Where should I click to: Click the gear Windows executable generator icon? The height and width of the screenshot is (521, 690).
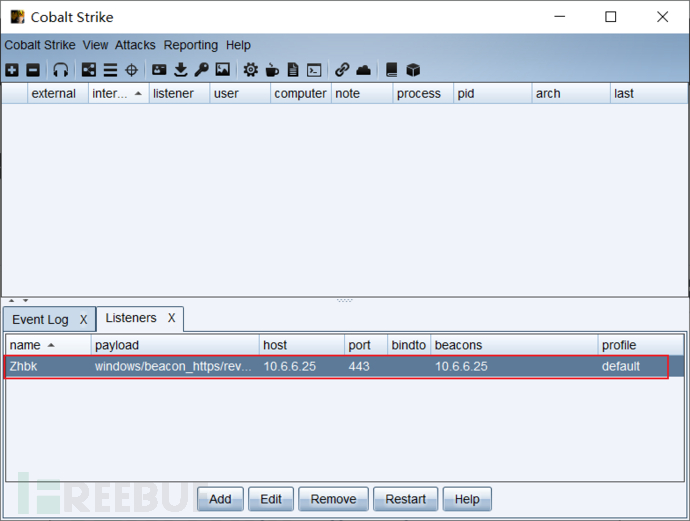(251, 70)
